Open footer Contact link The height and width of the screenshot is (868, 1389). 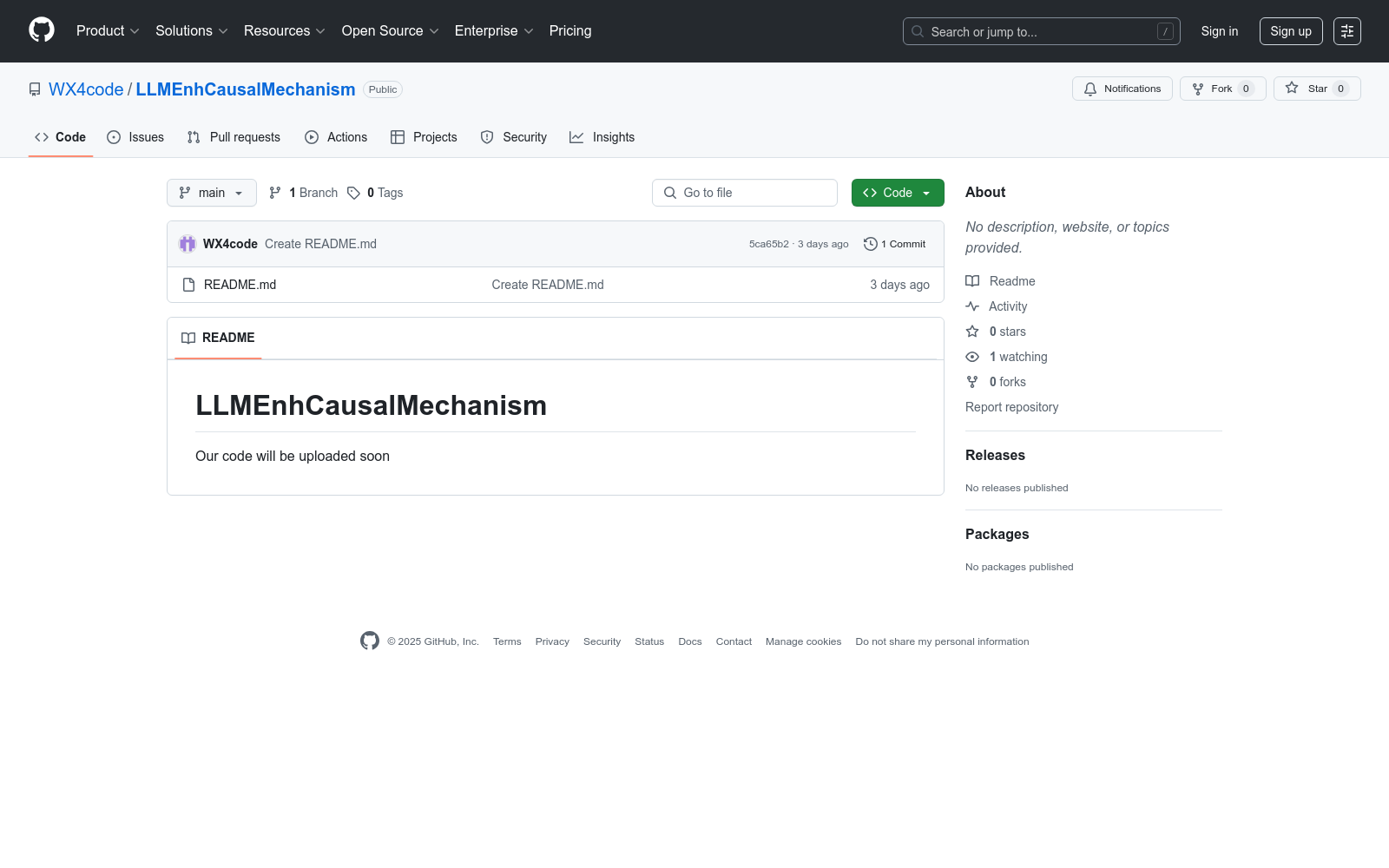(734, 641)
